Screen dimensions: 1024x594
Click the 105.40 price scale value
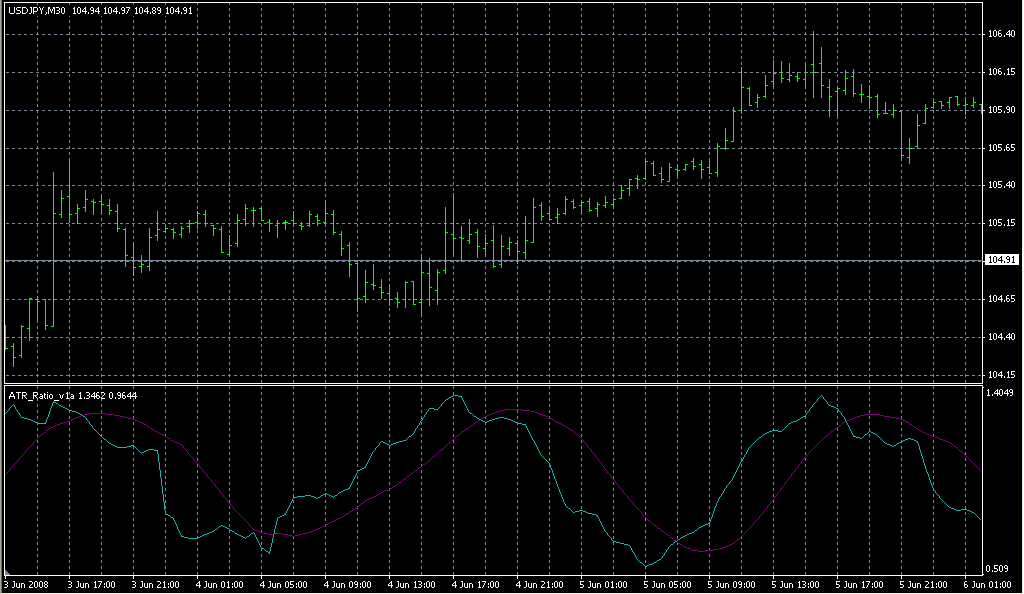pos(1001,185)
